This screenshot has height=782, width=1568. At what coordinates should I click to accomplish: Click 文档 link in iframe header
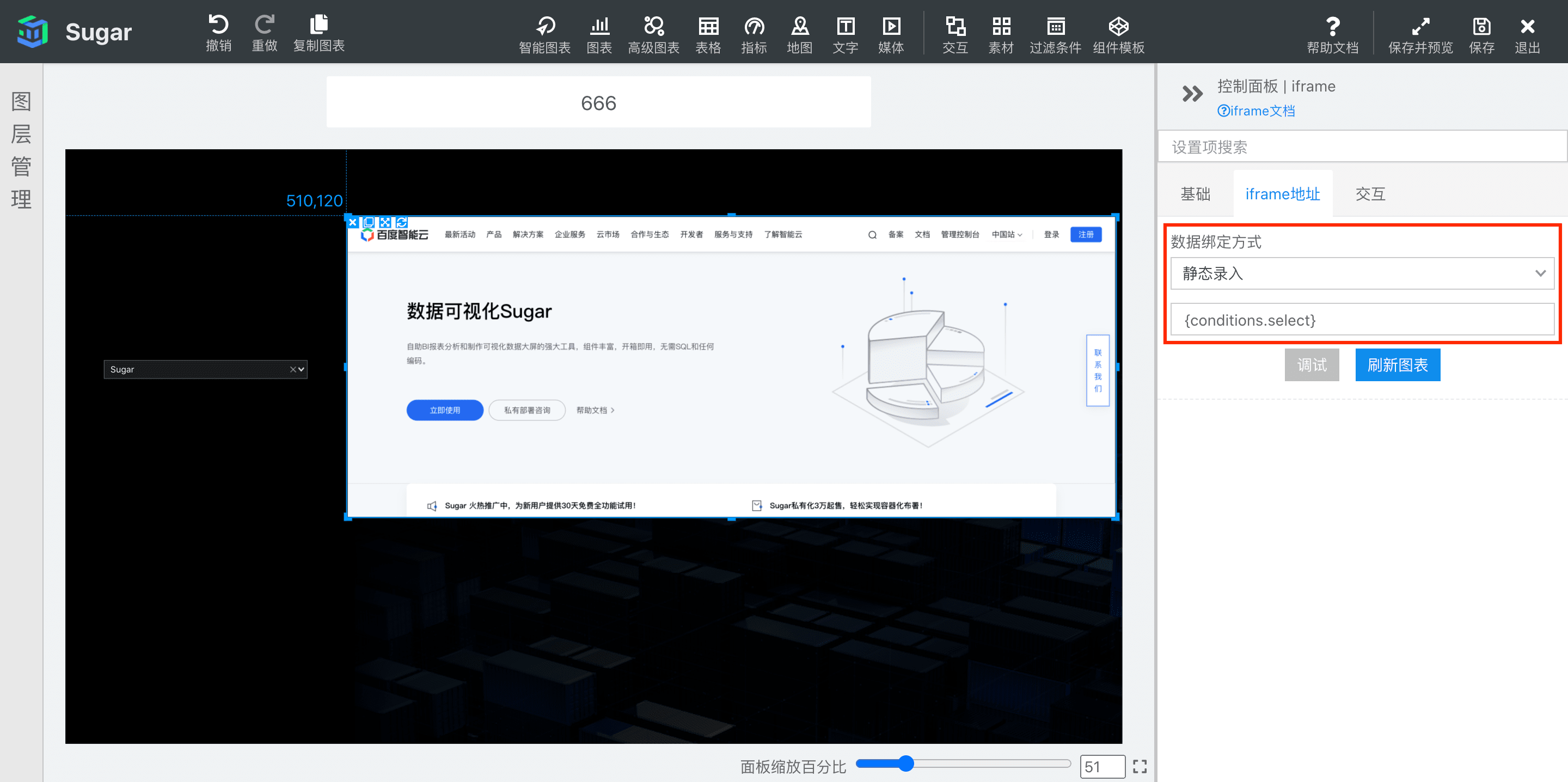(x=922, y=235)
